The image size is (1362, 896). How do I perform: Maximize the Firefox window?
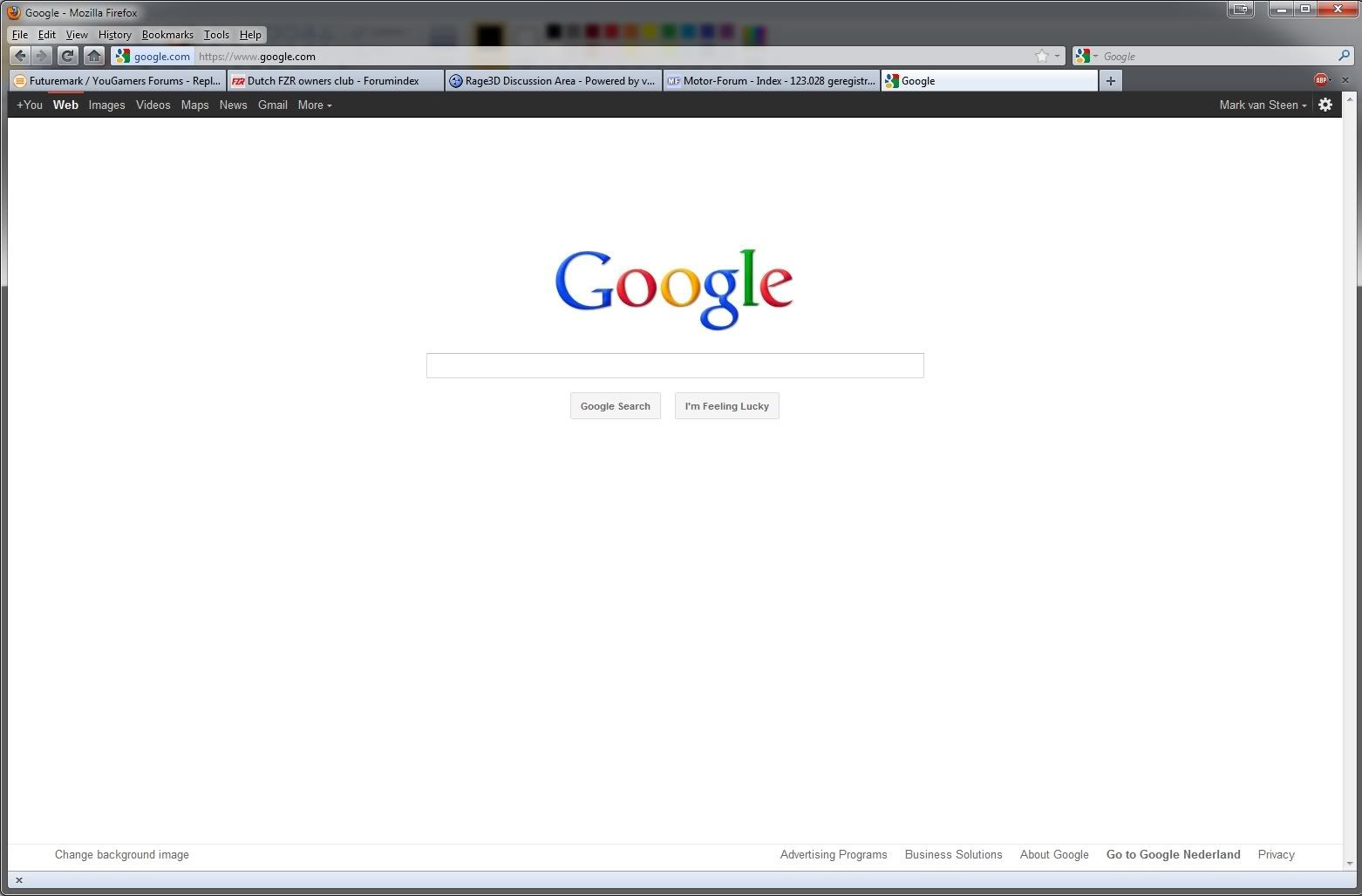[1305, 10]
